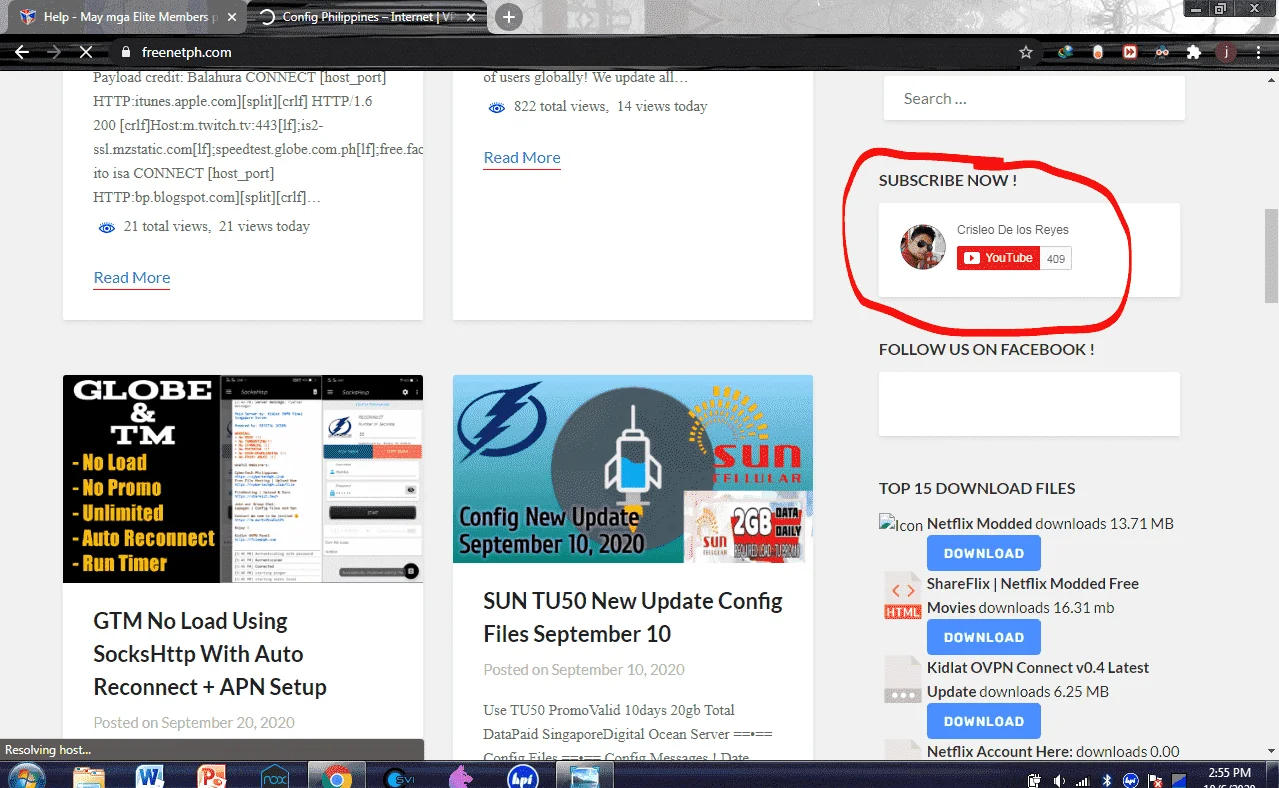Open PowerPoint from the taskbar
The width and height of the screenshot is (1279, 788).
(x=212, y=777)
